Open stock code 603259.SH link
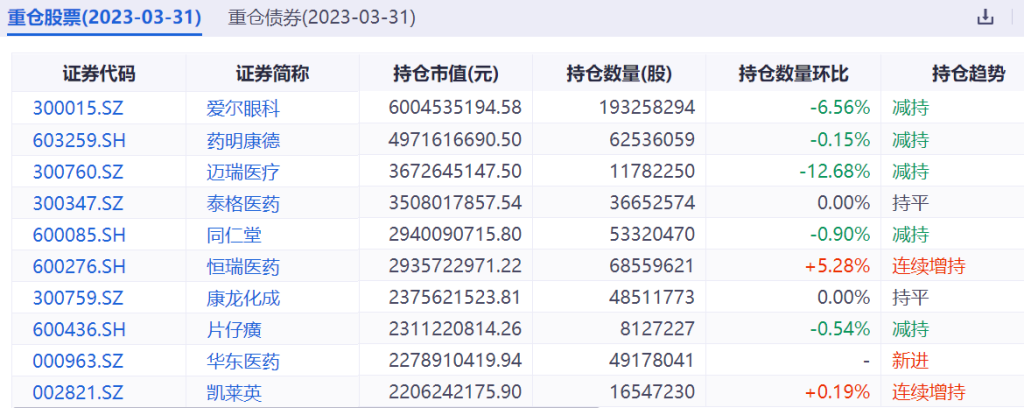The width and height of the screenshot is (1024, 408). point(79,140)
